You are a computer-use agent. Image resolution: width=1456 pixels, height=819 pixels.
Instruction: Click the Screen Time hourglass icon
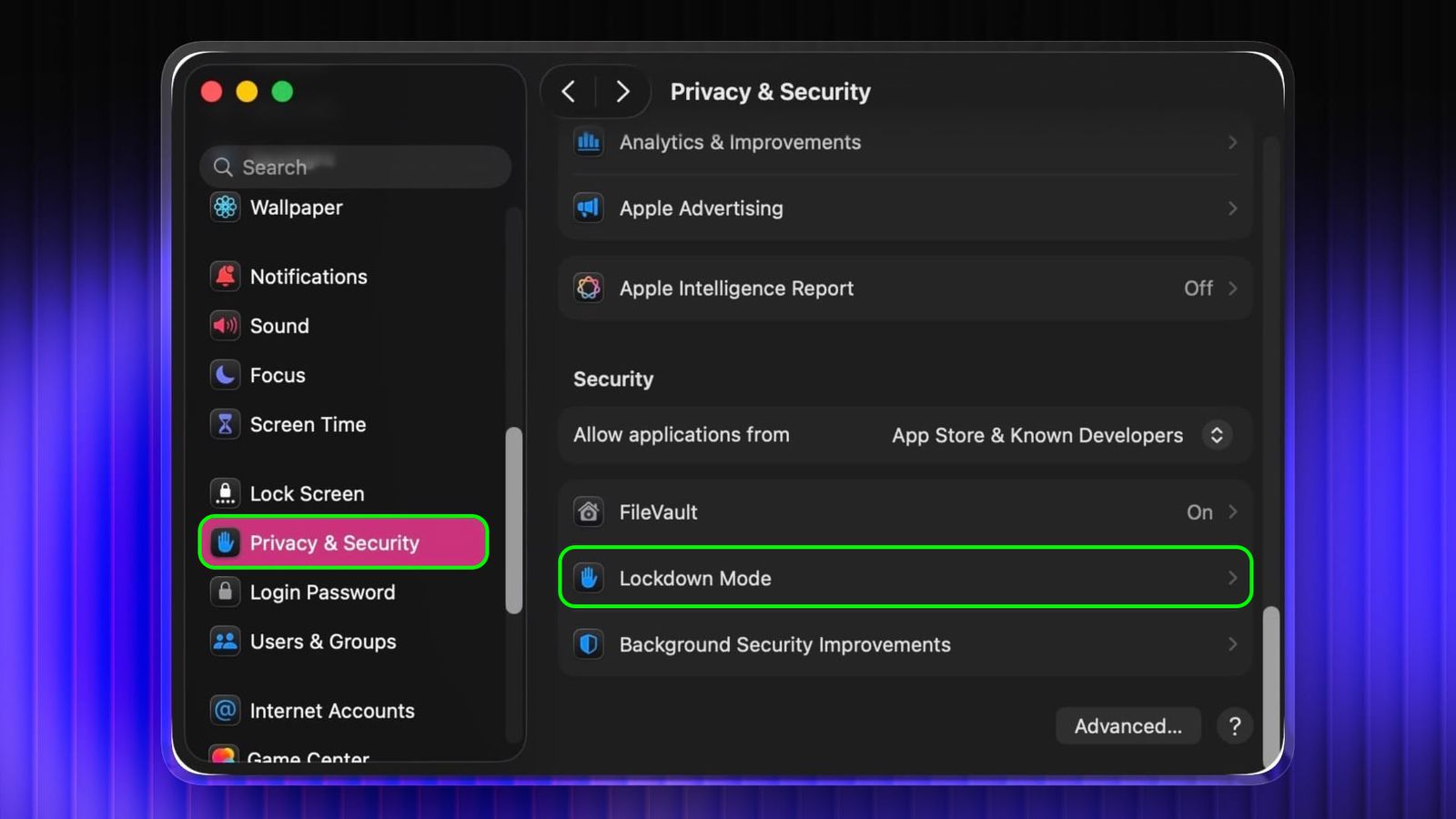[225, 424]
